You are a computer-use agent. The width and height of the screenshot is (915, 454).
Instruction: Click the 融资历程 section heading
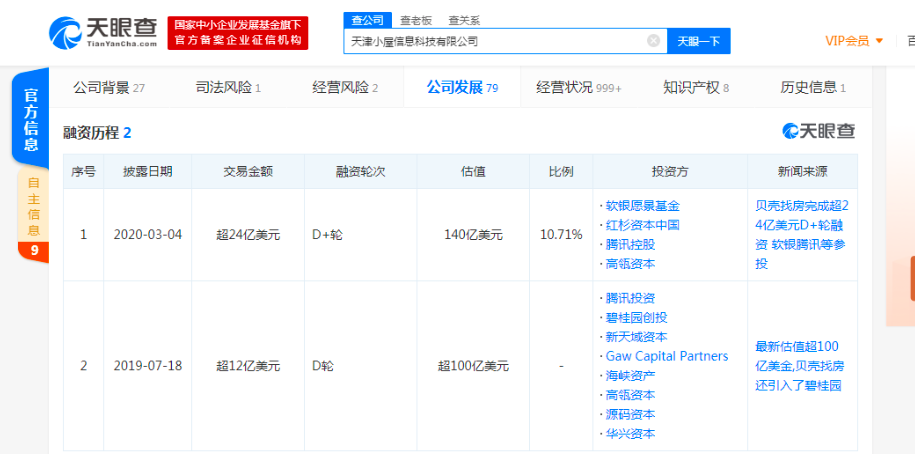(97, 133)
